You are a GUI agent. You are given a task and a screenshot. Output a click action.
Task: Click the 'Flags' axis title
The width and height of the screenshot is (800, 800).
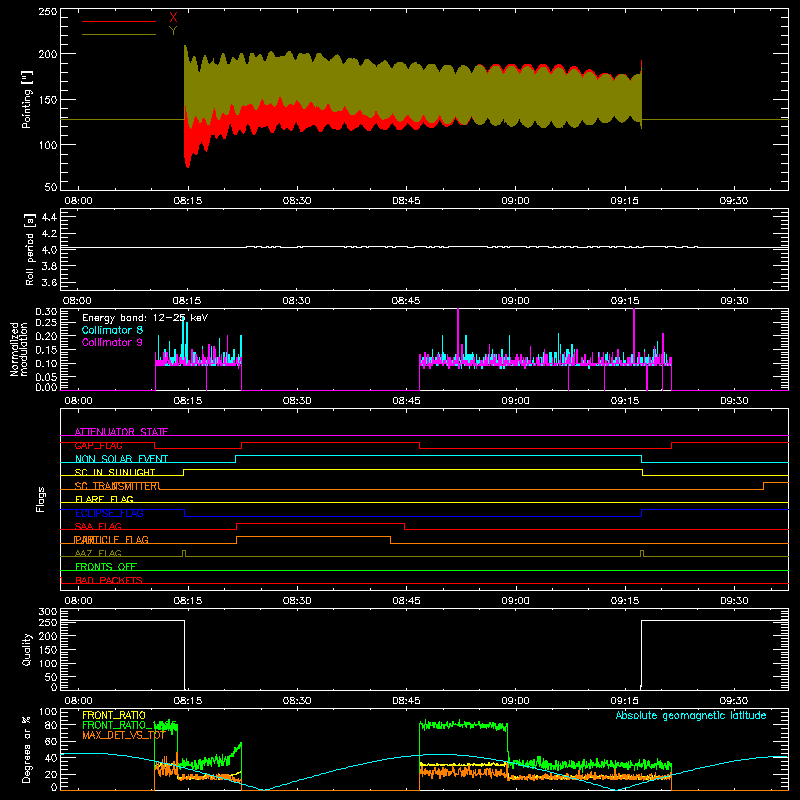point(40,499)
